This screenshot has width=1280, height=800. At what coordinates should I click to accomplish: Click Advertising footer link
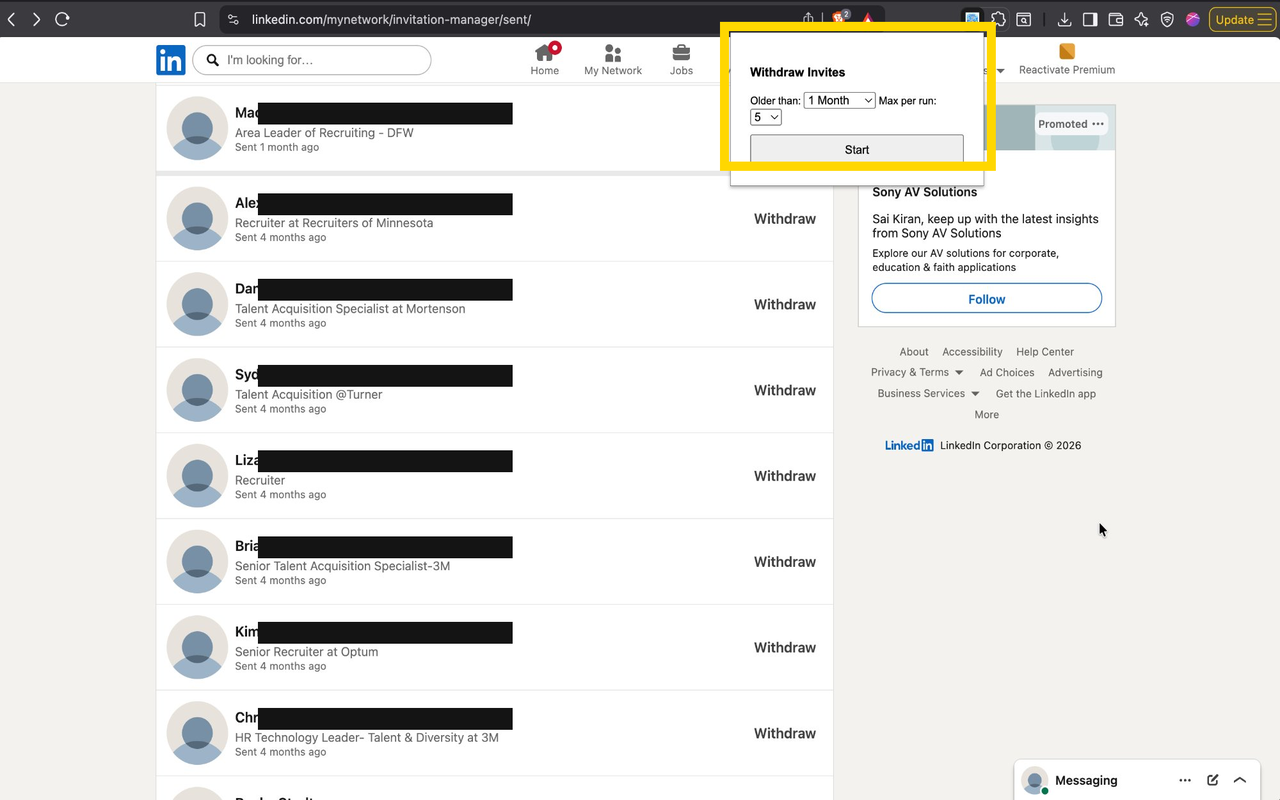coord(1075,372)
